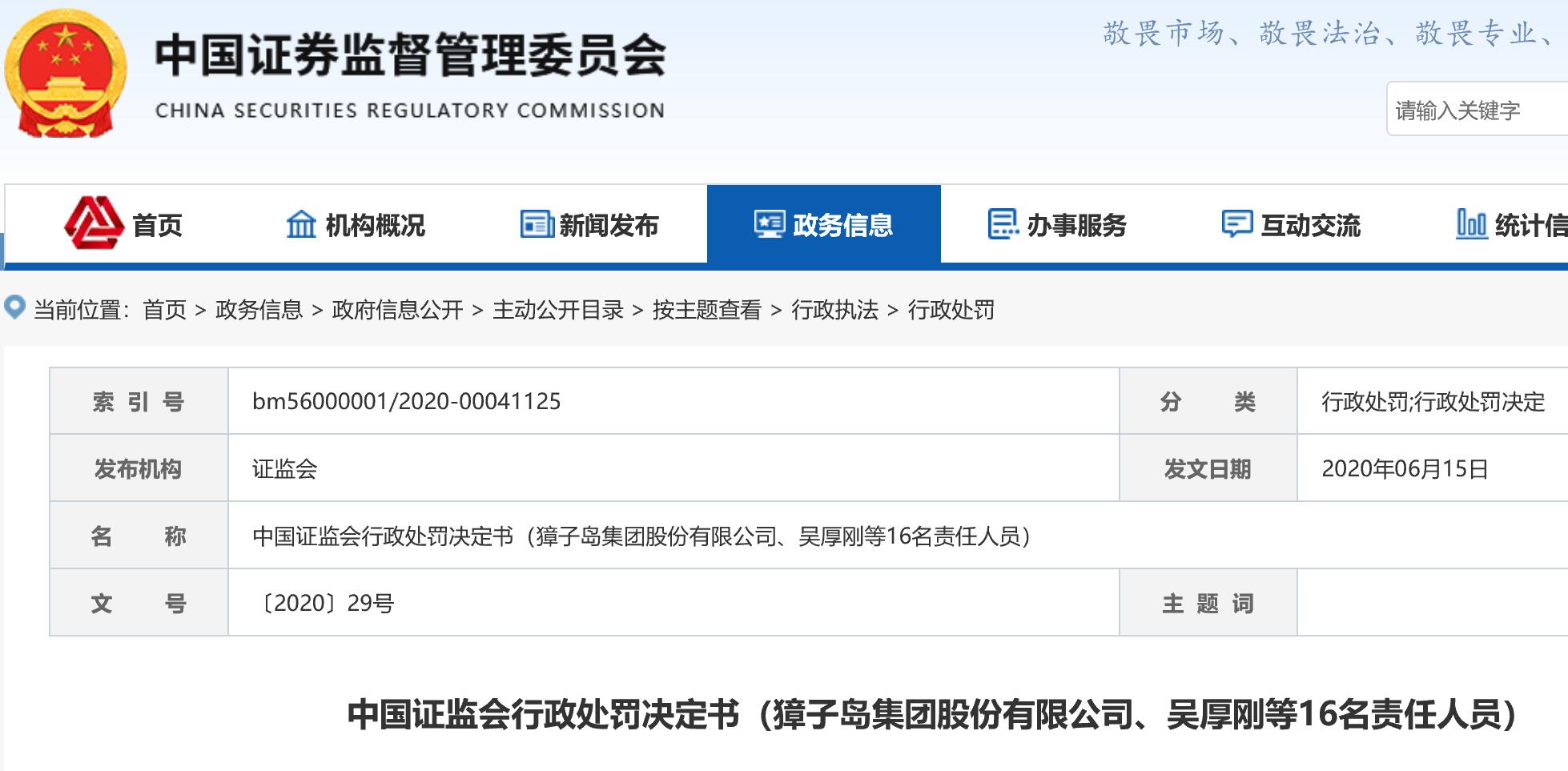Click the monitor icon beside 政务信息
The image size is (1568, 771).
(770, 224)
